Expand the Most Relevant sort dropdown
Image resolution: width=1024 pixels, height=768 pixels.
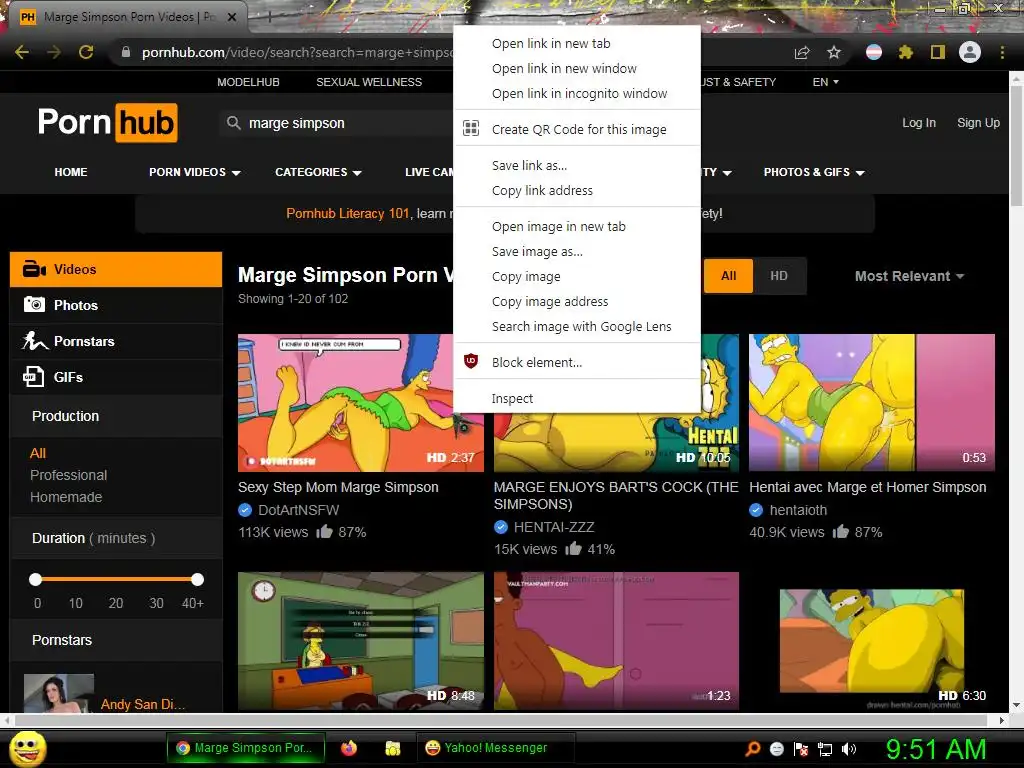click(909, 276)
